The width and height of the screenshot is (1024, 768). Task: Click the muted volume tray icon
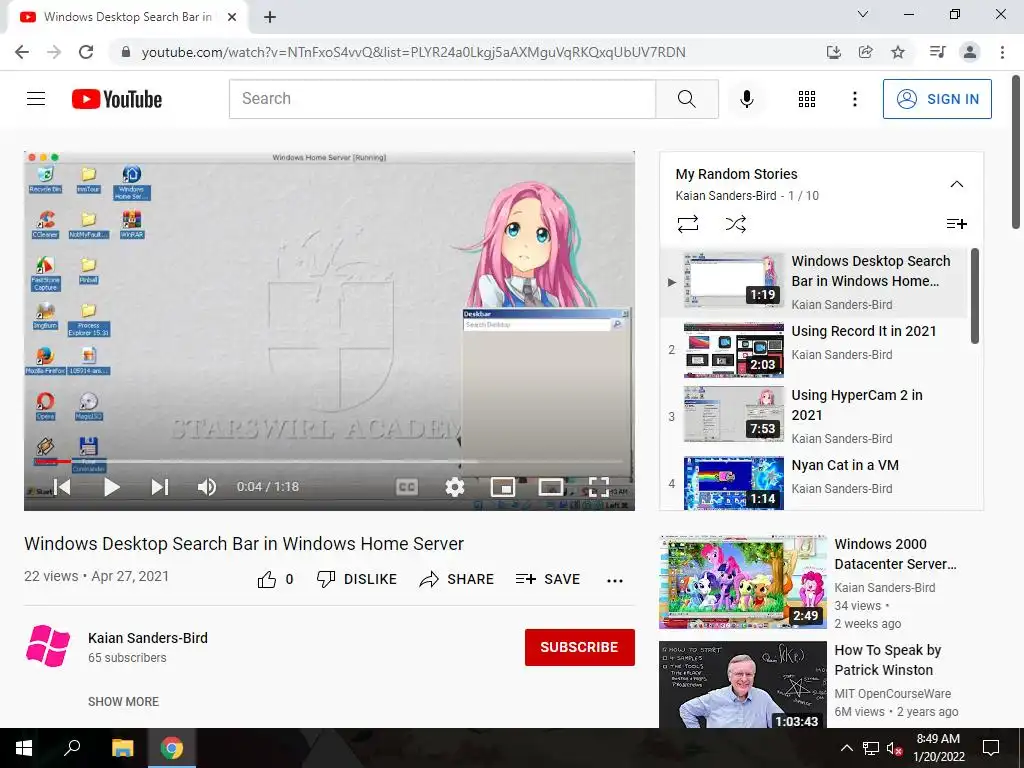895,748
